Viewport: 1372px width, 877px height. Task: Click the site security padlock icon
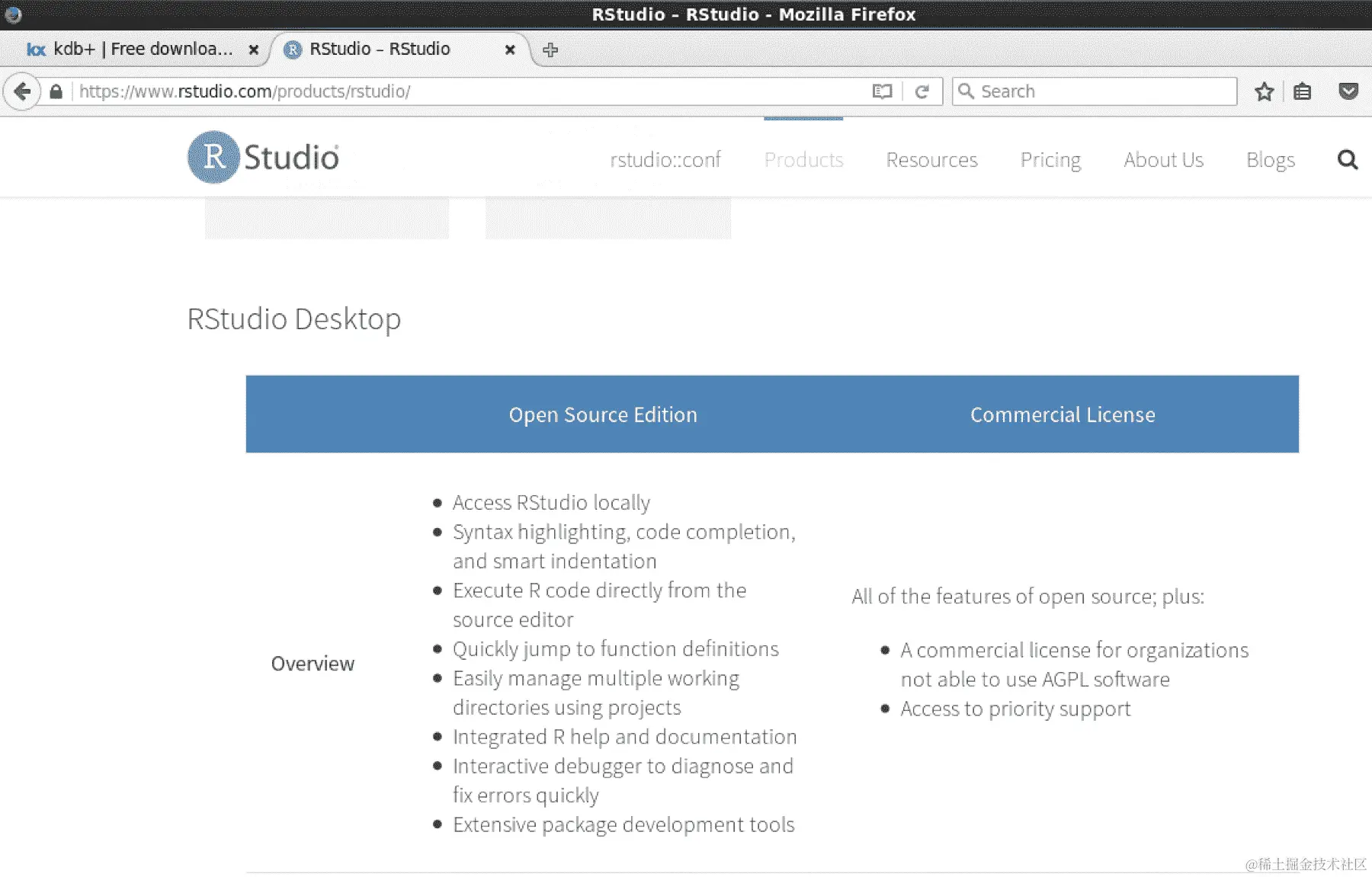coord(56,92)
